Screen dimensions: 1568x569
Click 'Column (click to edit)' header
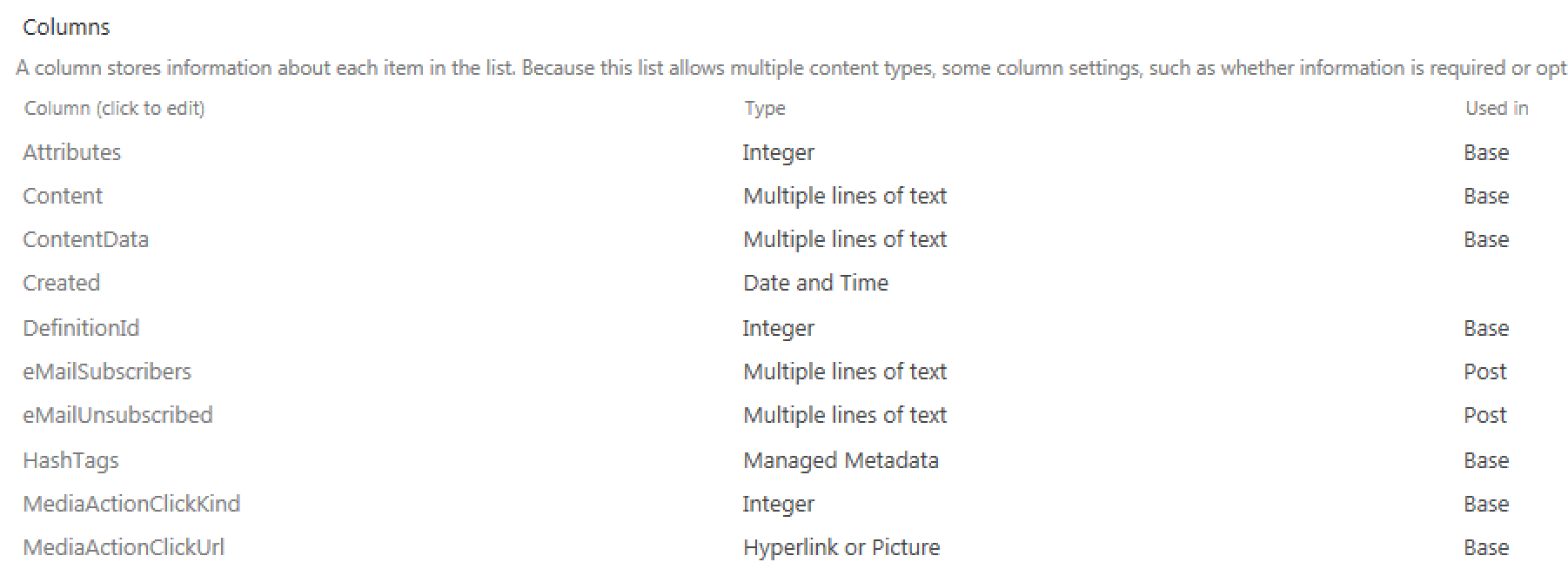point(115,109)
